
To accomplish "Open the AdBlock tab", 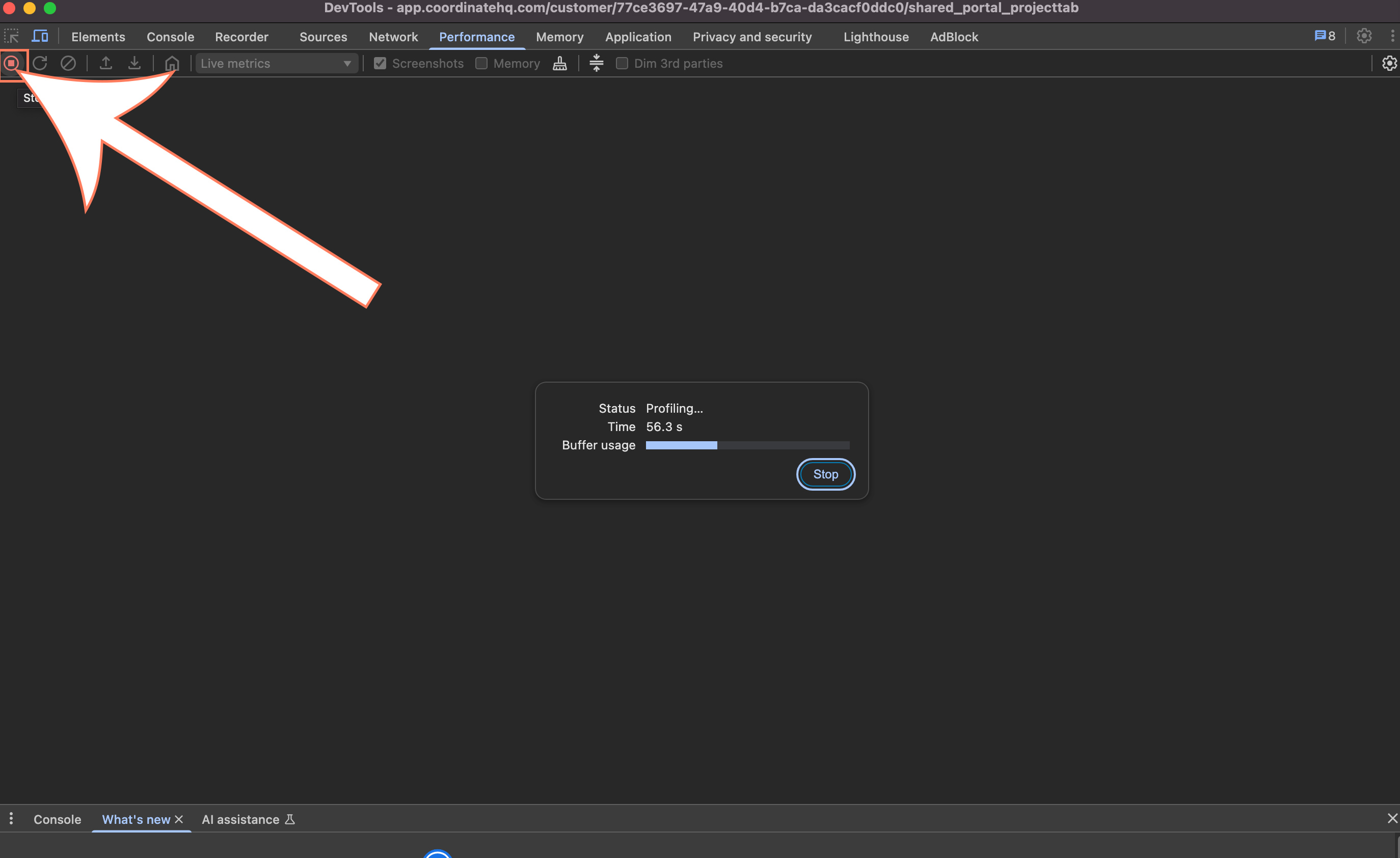I will [954, 37].
